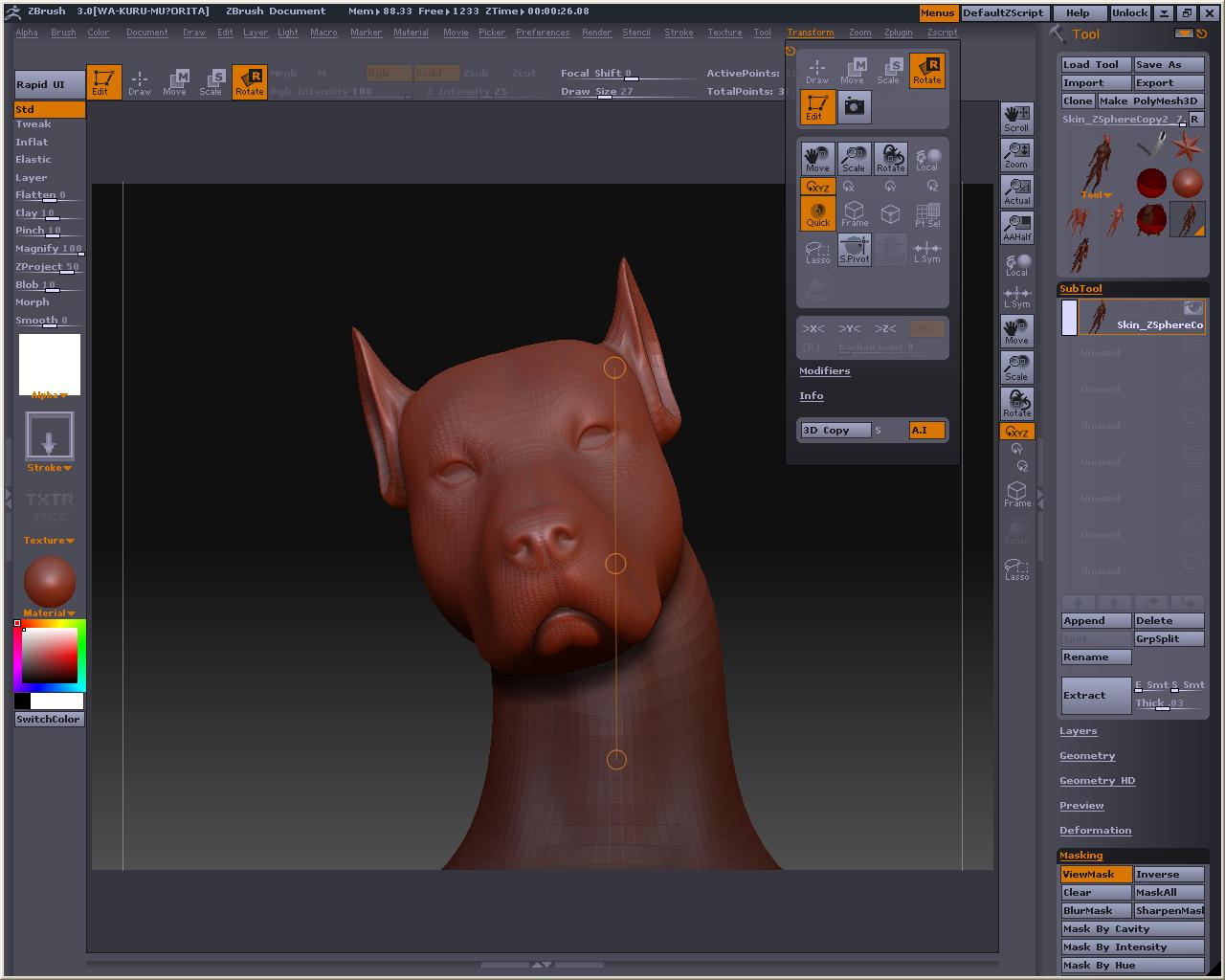
Task: Click the Extract button
Action: coord(1096,696)
